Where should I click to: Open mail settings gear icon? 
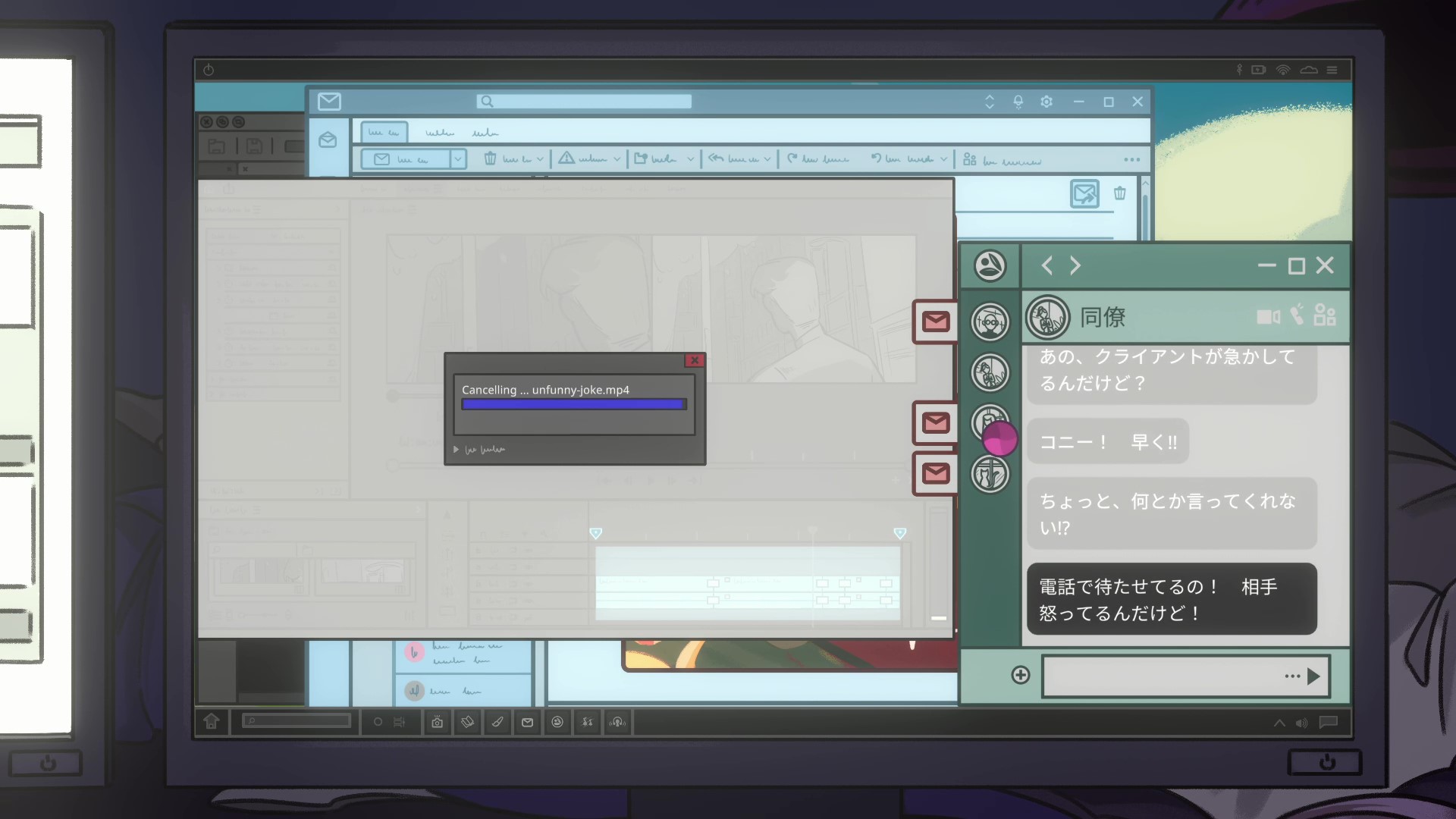click(x=1046, y=102)
